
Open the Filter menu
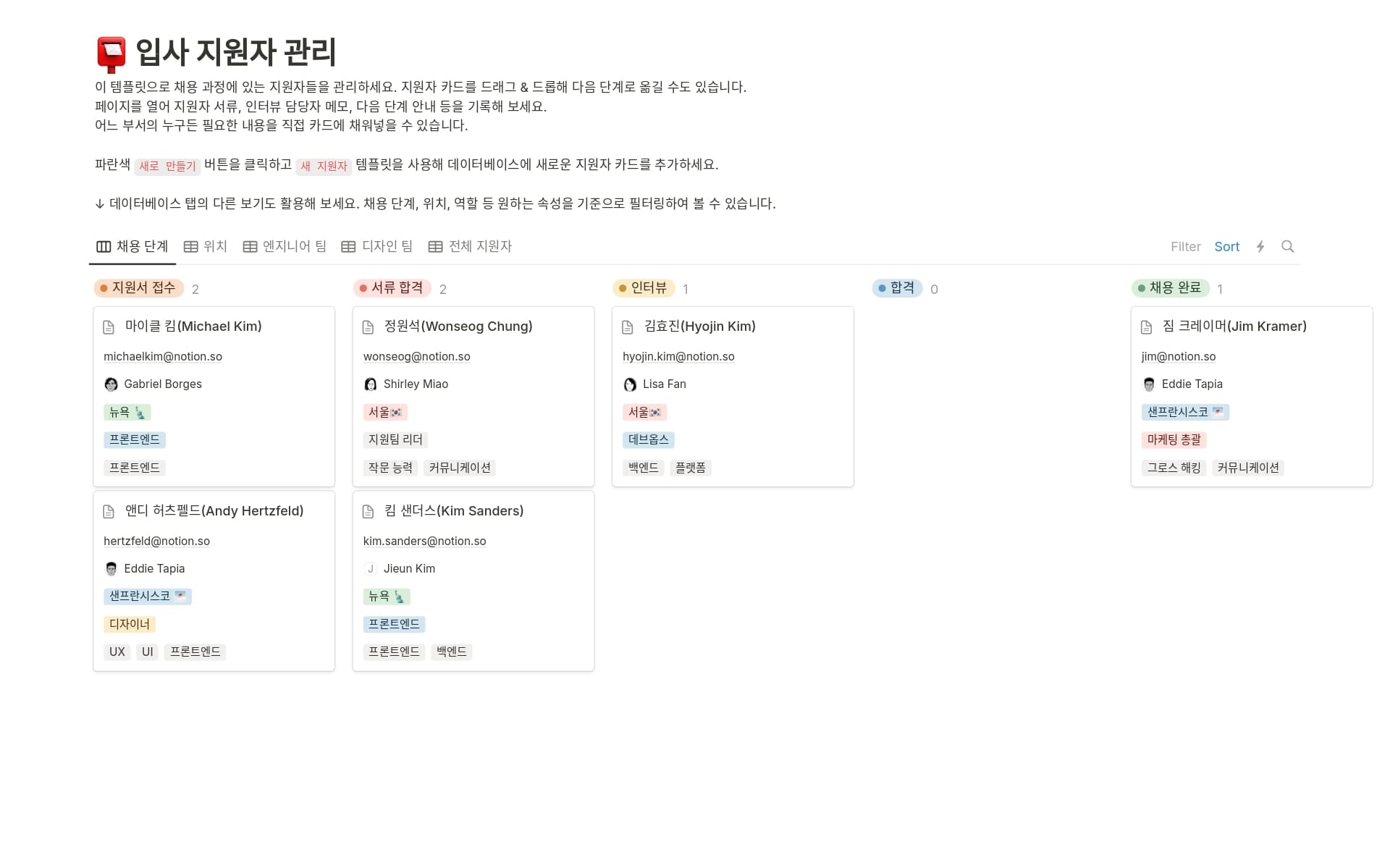(x=1185, y=246)
